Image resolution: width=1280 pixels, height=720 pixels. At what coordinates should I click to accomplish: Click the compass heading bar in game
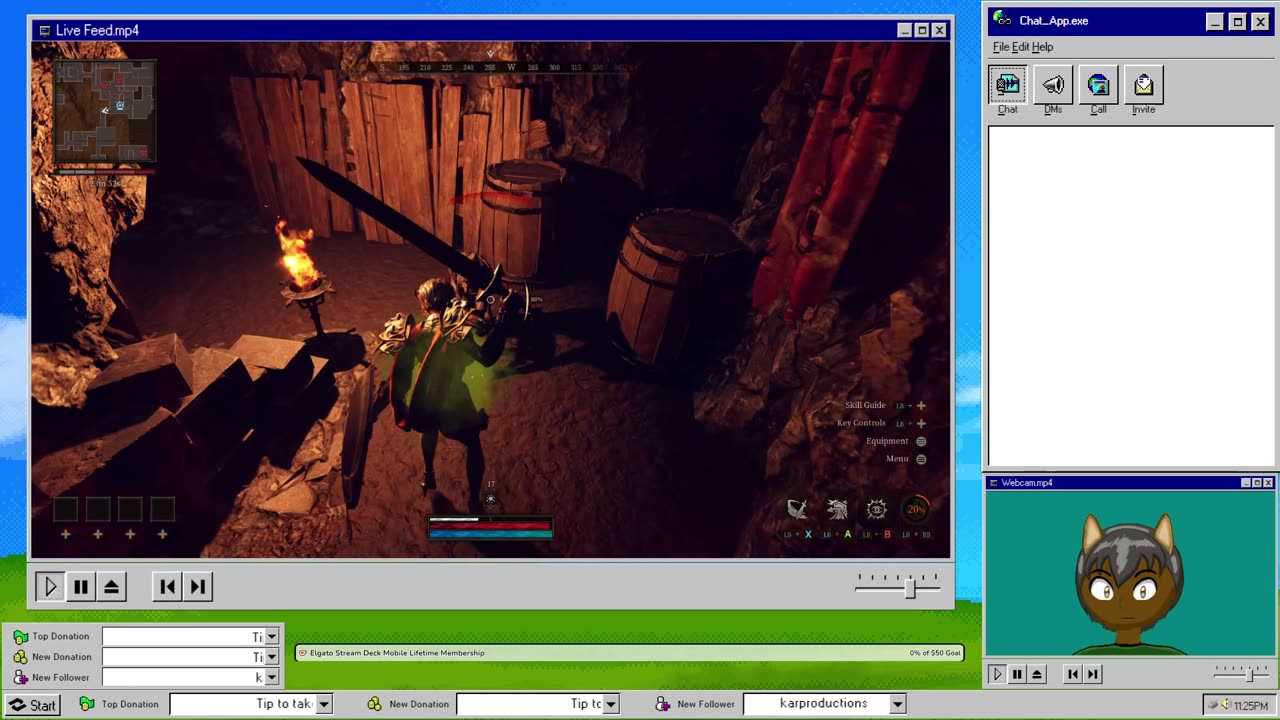click(490, 67)
